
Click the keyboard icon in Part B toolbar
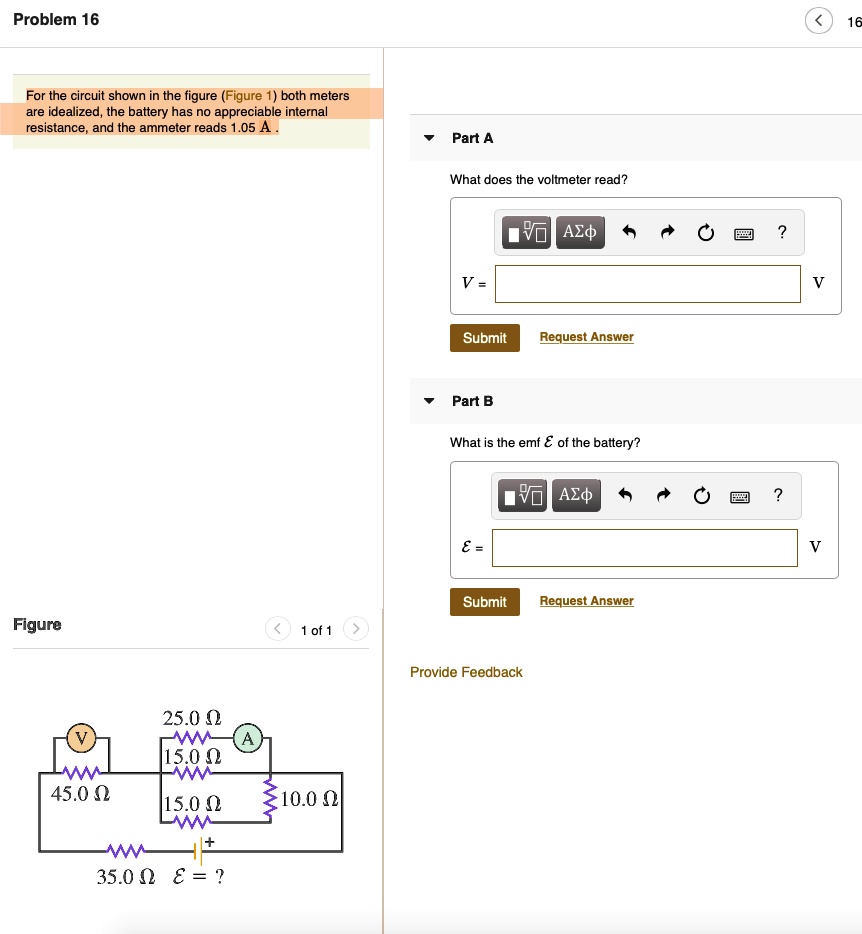pyautogui.click(x=739, y=496)
